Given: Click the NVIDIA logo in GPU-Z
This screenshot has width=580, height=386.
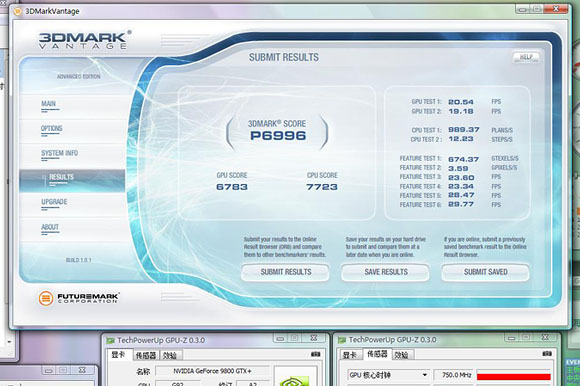Looking at the screenshot, I should (x=295, y=380).
